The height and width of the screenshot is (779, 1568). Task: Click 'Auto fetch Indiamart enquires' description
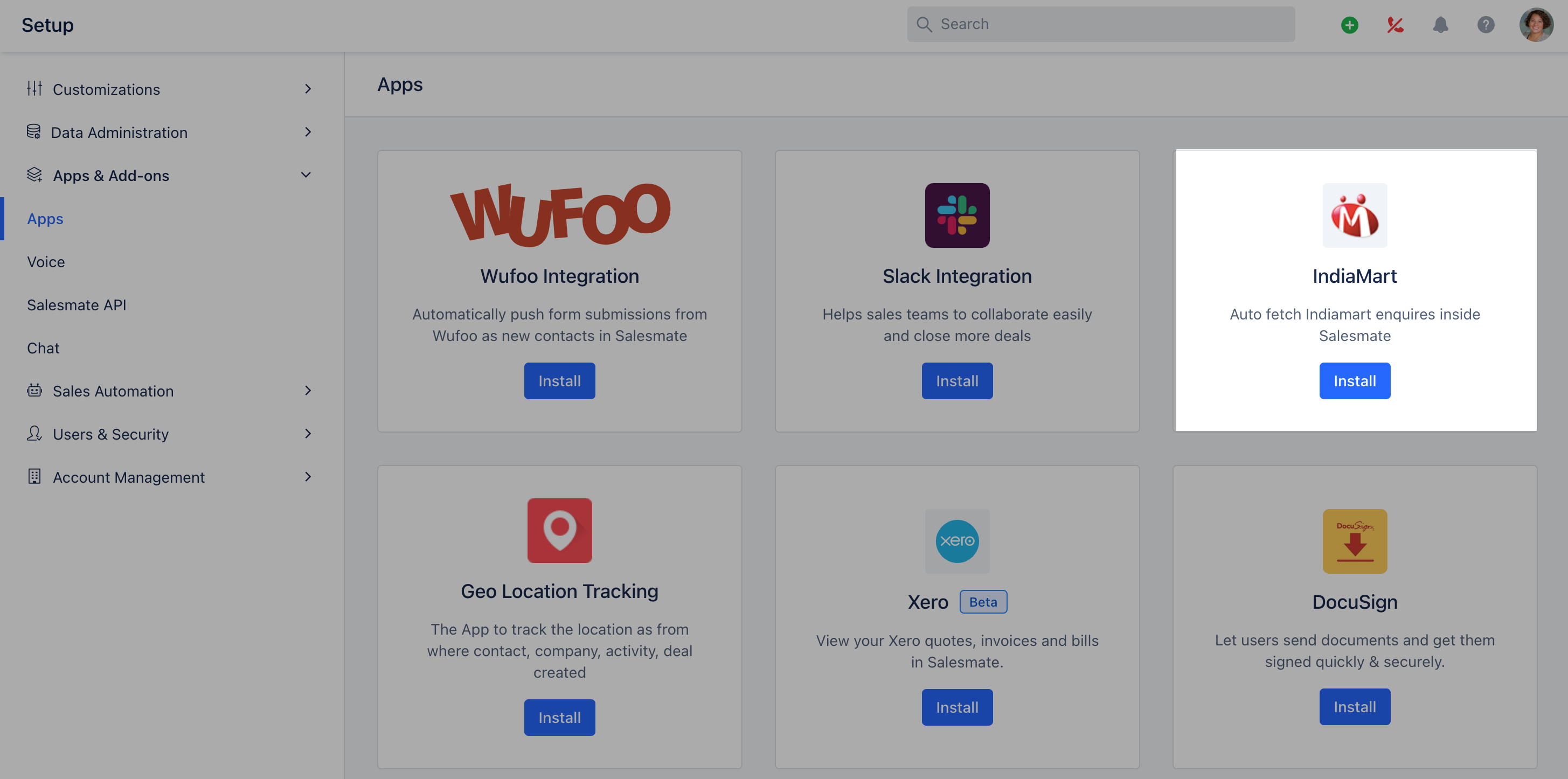pyautogui.click(x=1355, y=325)
